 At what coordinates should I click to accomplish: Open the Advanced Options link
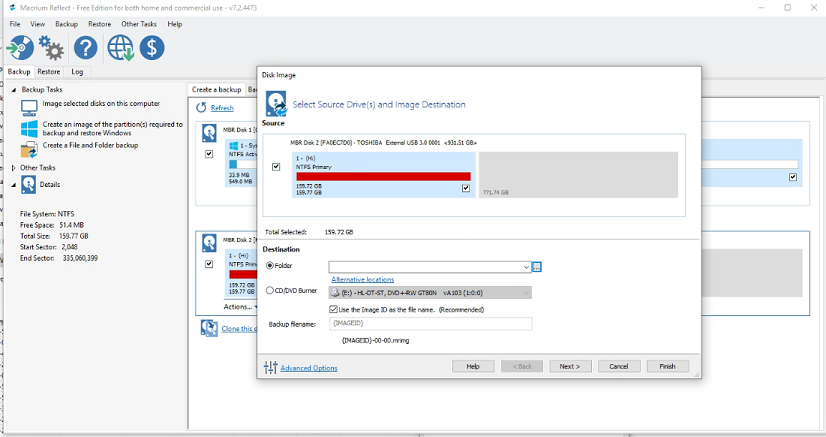pyautogui.click(x=309, y=368)
